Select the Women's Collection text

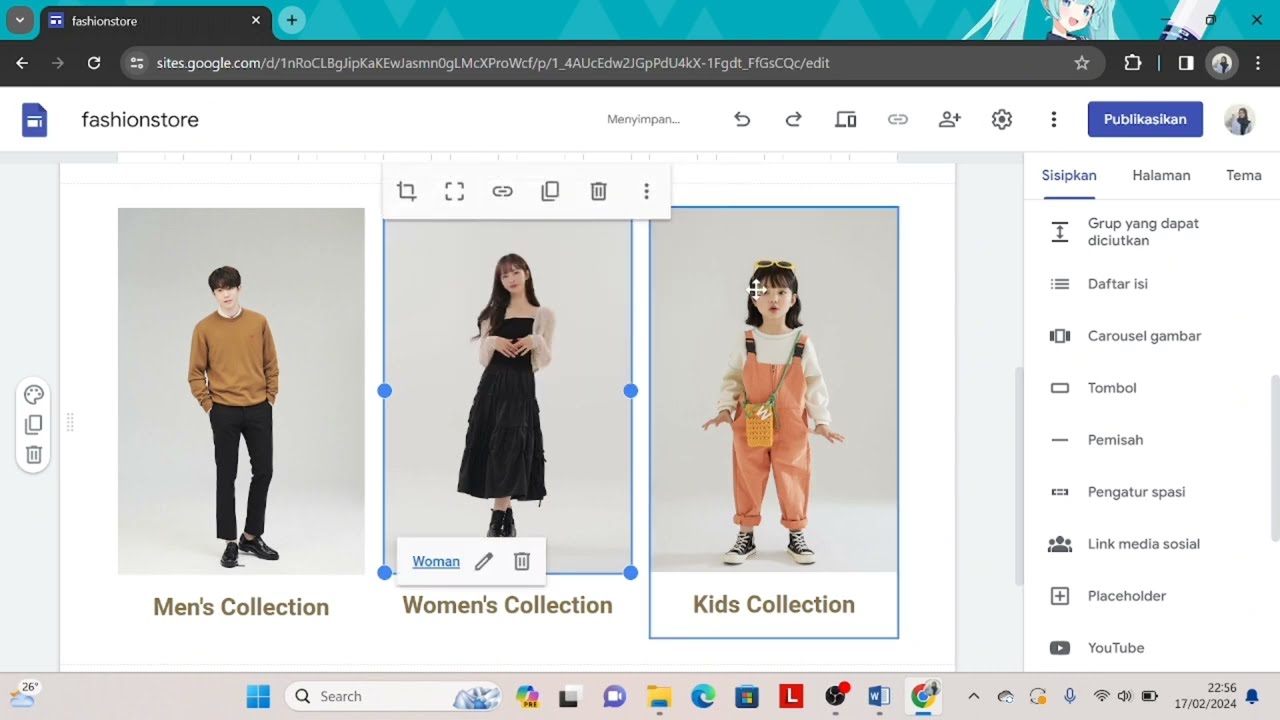point(507,605)
